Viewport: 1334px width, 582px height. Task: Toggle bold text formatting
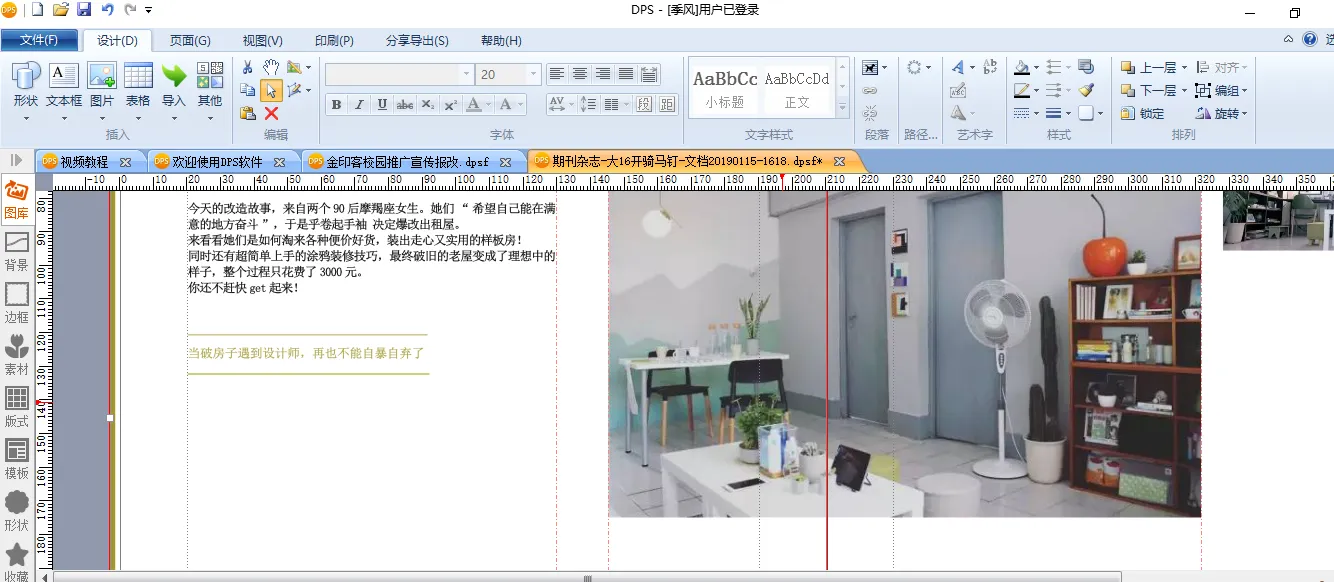coord(336,105)
